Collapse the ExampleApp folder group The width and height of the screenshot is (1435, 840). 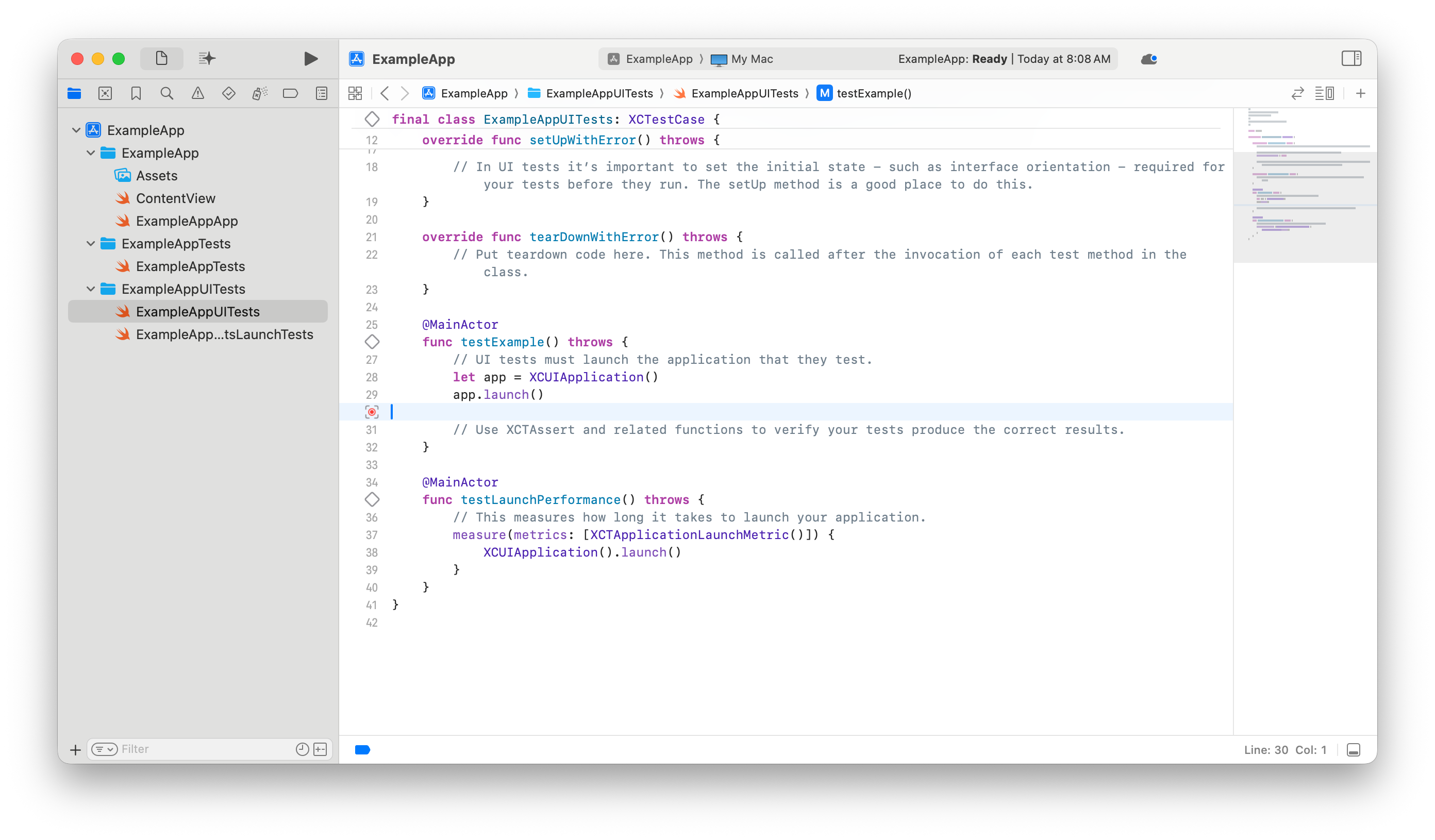91,153
